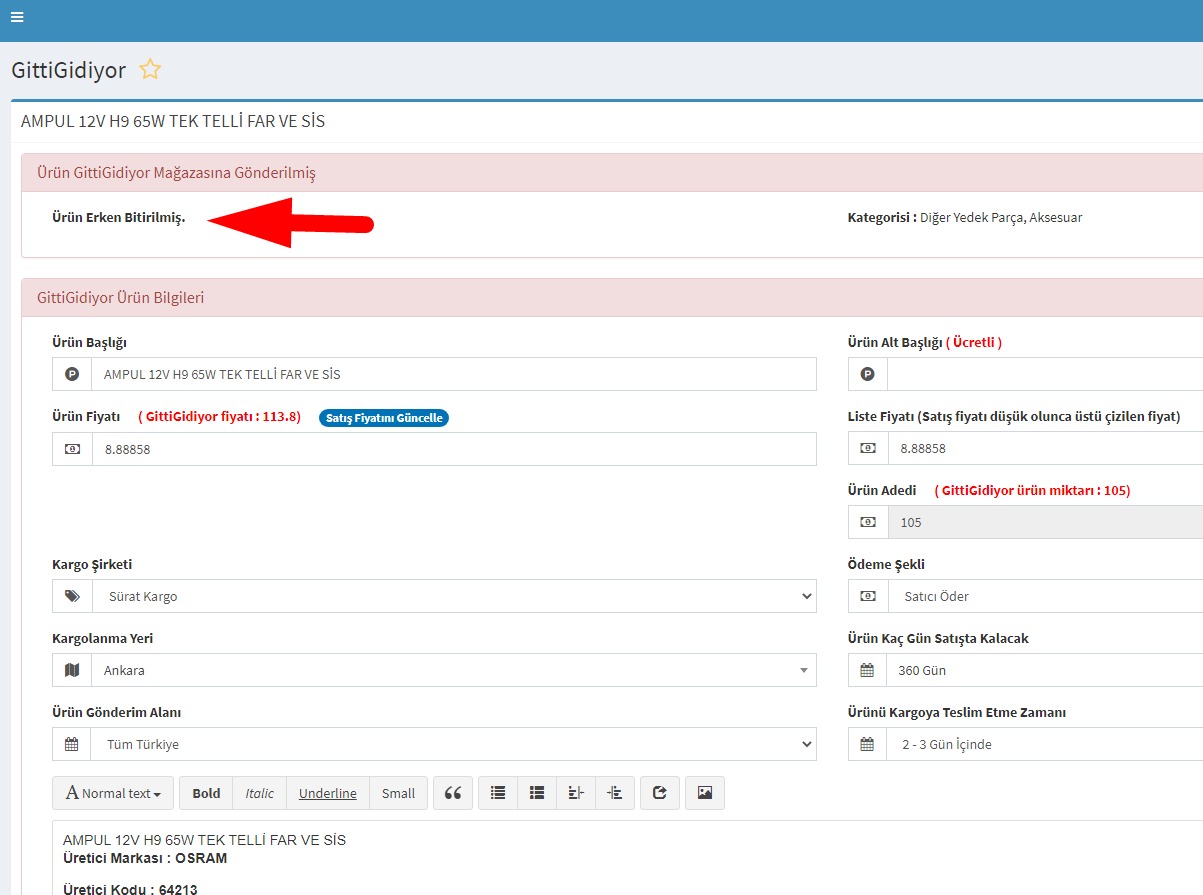Viewport: 1203px width, 895px height.
Task: Open the hamburger menu in top bar
Action: click(x=17, y=17)
